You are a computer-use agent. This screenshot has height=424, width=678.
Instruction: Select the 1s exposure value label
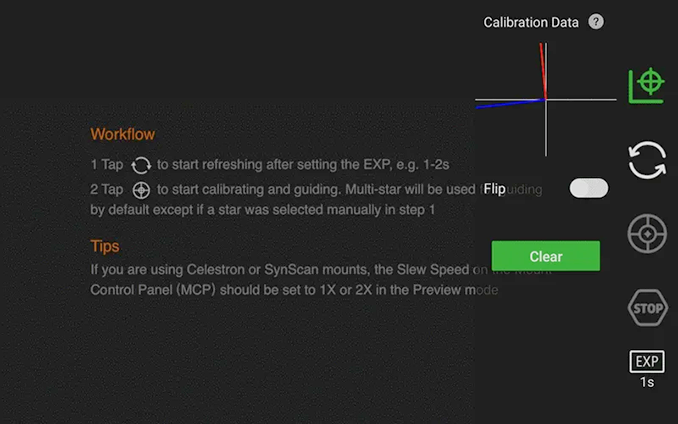[x=647, y=383]
